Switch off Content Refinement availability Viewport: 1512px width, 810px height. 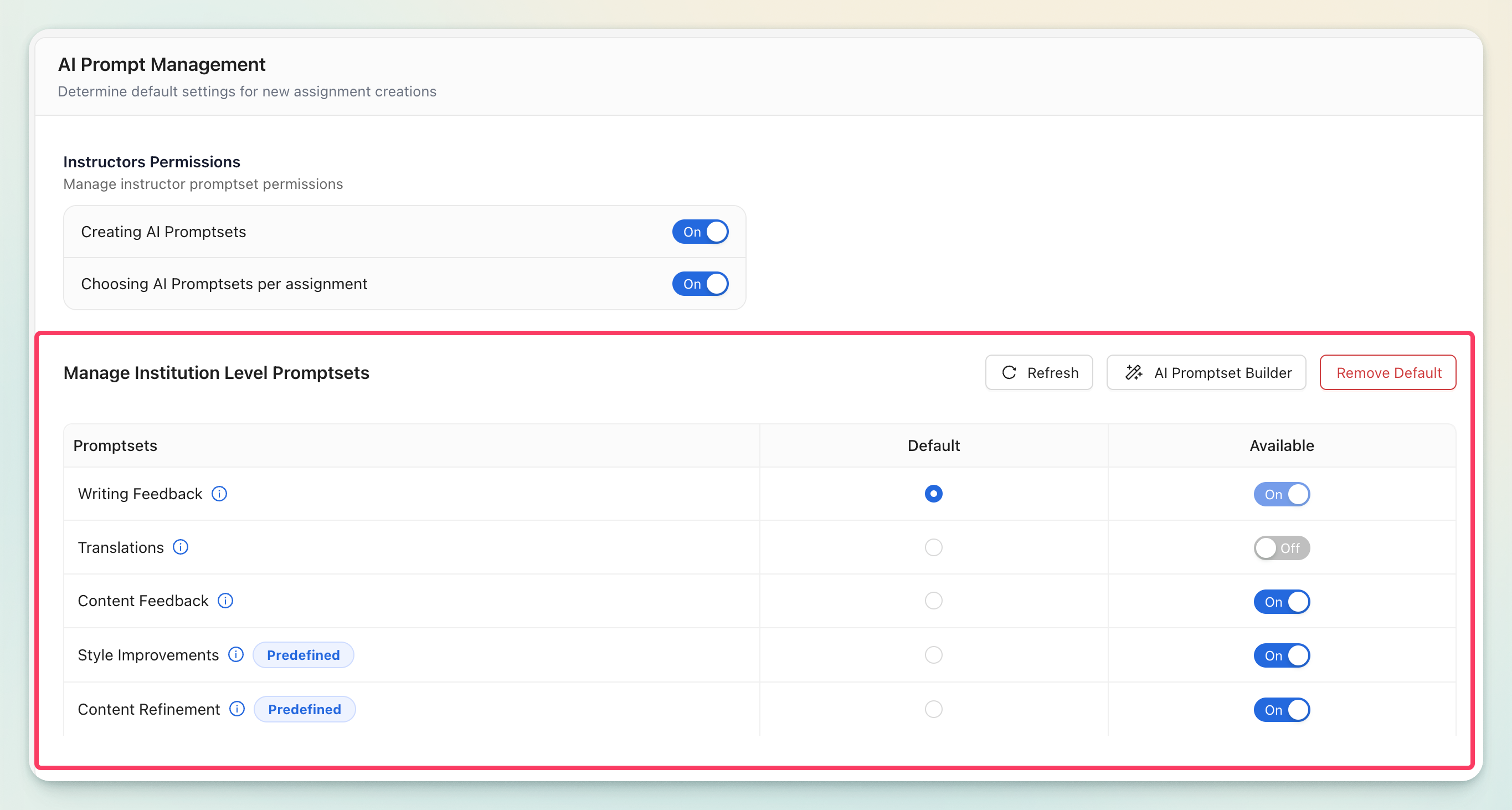click(1282, 710)
